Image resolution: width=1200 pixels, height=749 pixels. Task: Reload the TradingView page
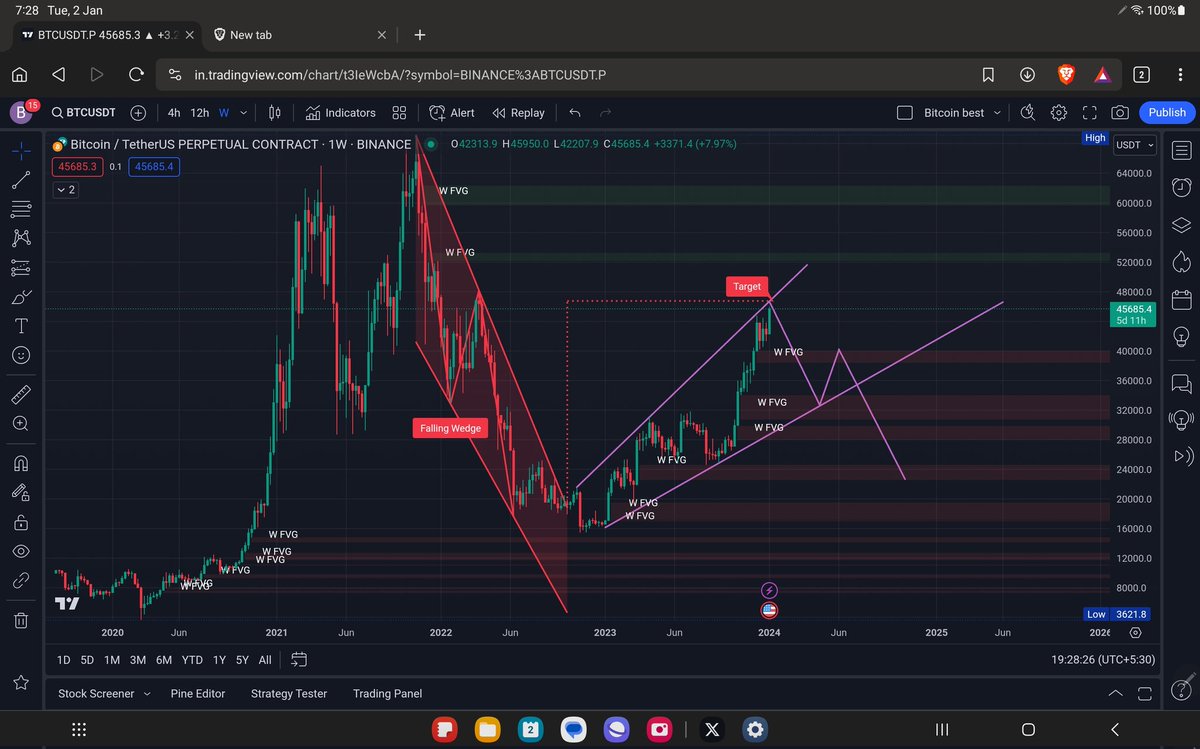[x=137, y=75]
